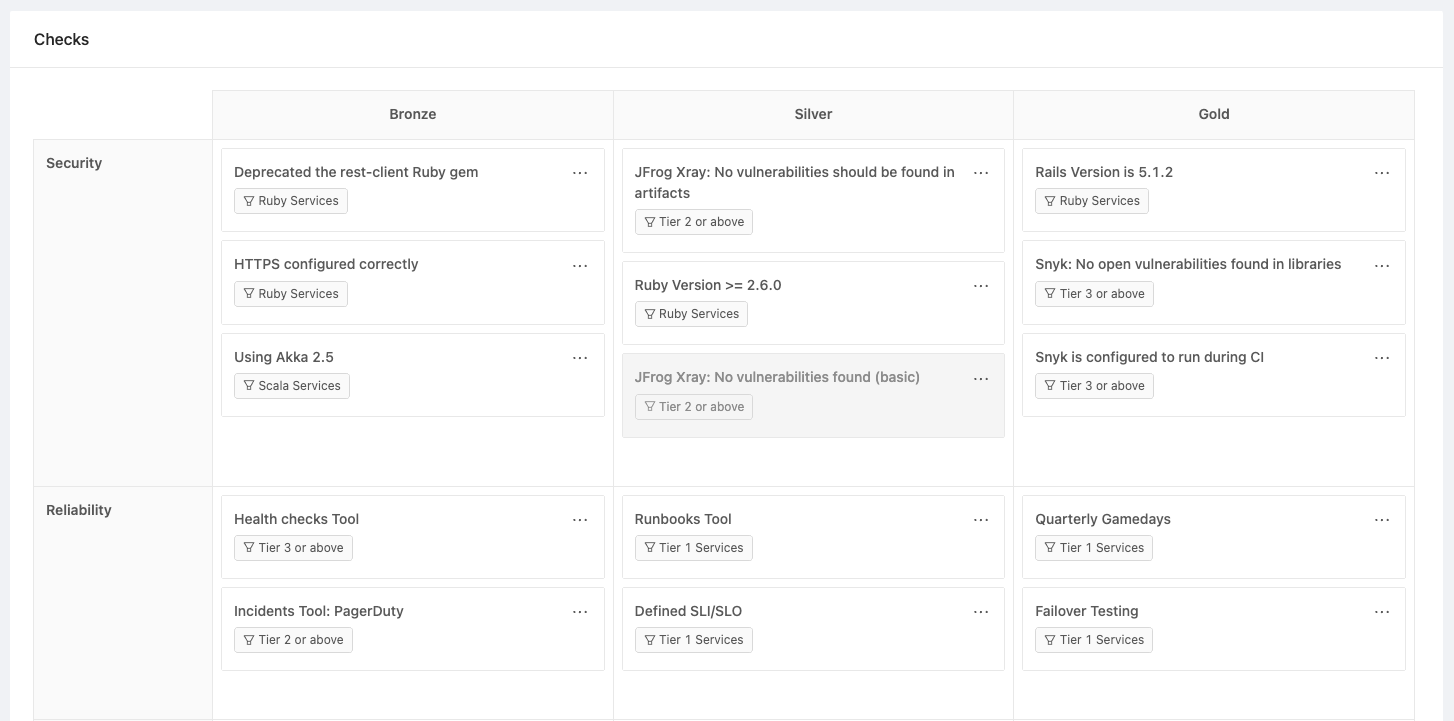Click 'Tier 1 Services' filter under Runbooks Tool
The image size is (1454, 721).
click(x=693, y=548)
